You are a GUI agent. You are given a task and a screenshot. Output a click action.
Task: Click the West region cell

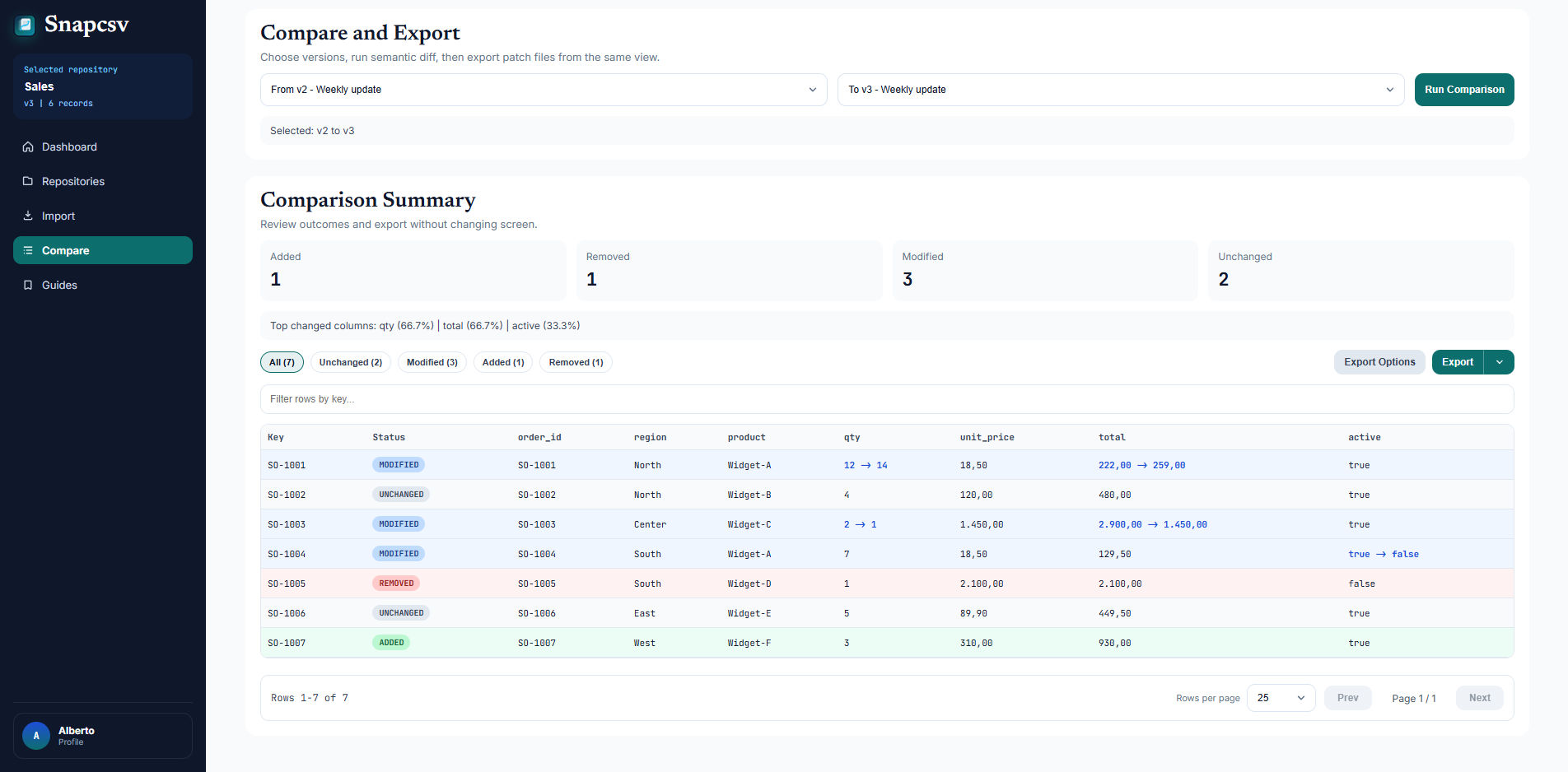[x=645, y=643]
